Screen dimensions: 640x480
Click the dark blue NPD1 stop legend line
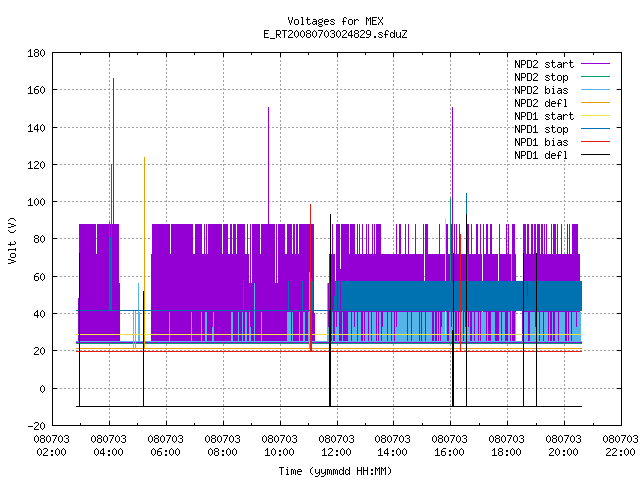click(595, 129)
